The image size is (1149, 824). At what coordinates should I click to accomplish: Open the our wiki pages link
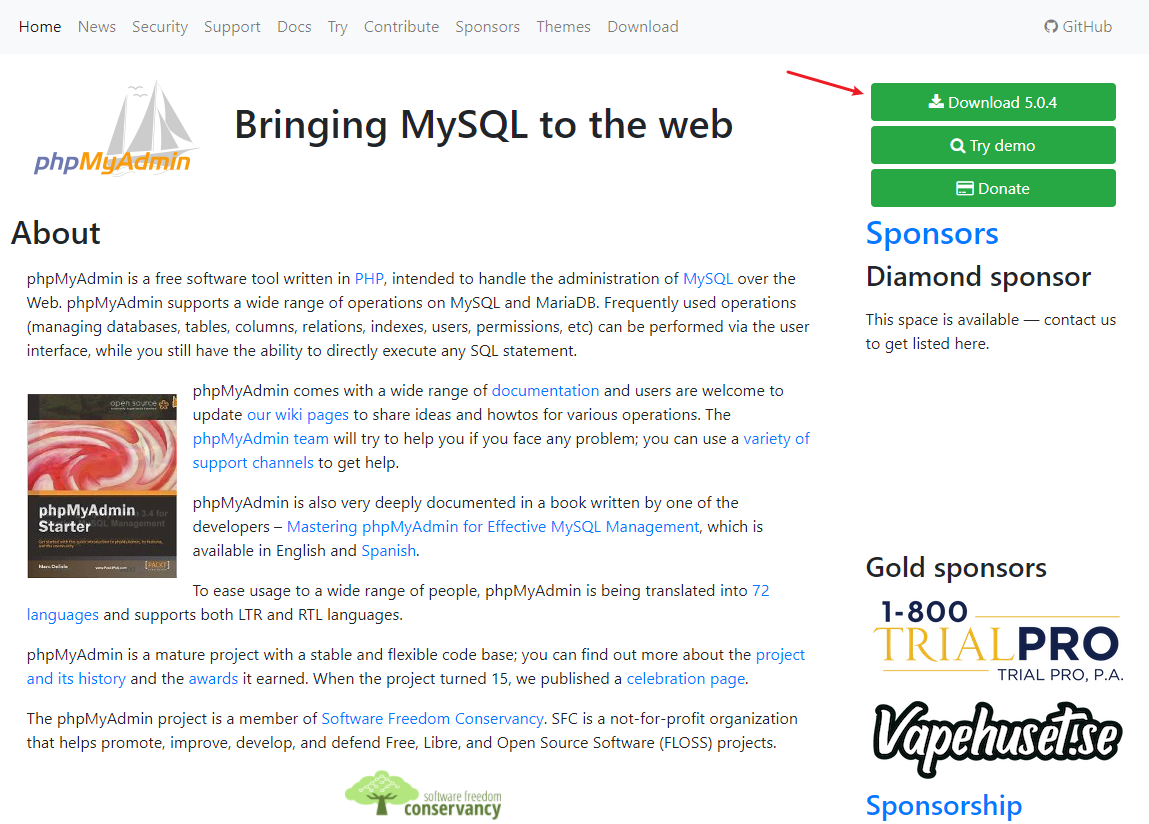pos(298,415)
